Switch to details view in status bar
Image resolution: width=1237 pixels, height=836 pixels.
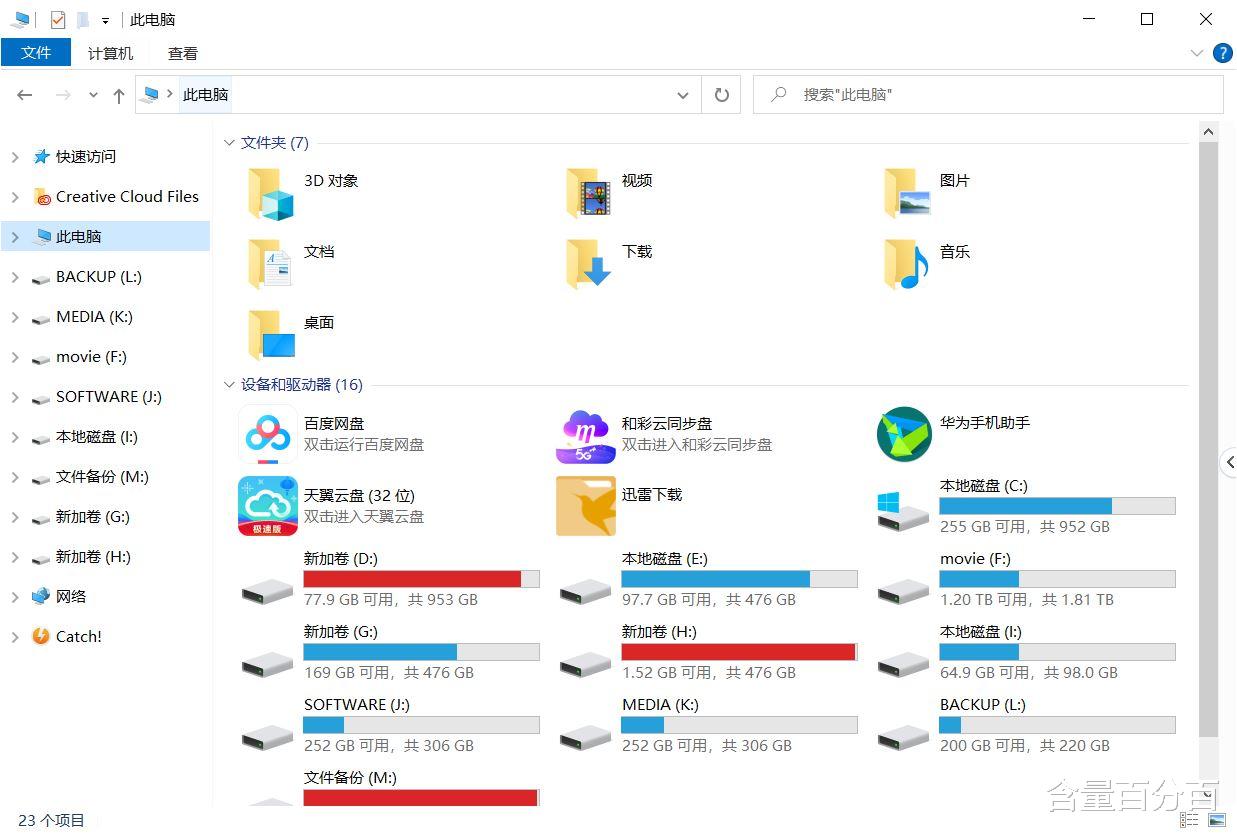[x=1189, y=821]
